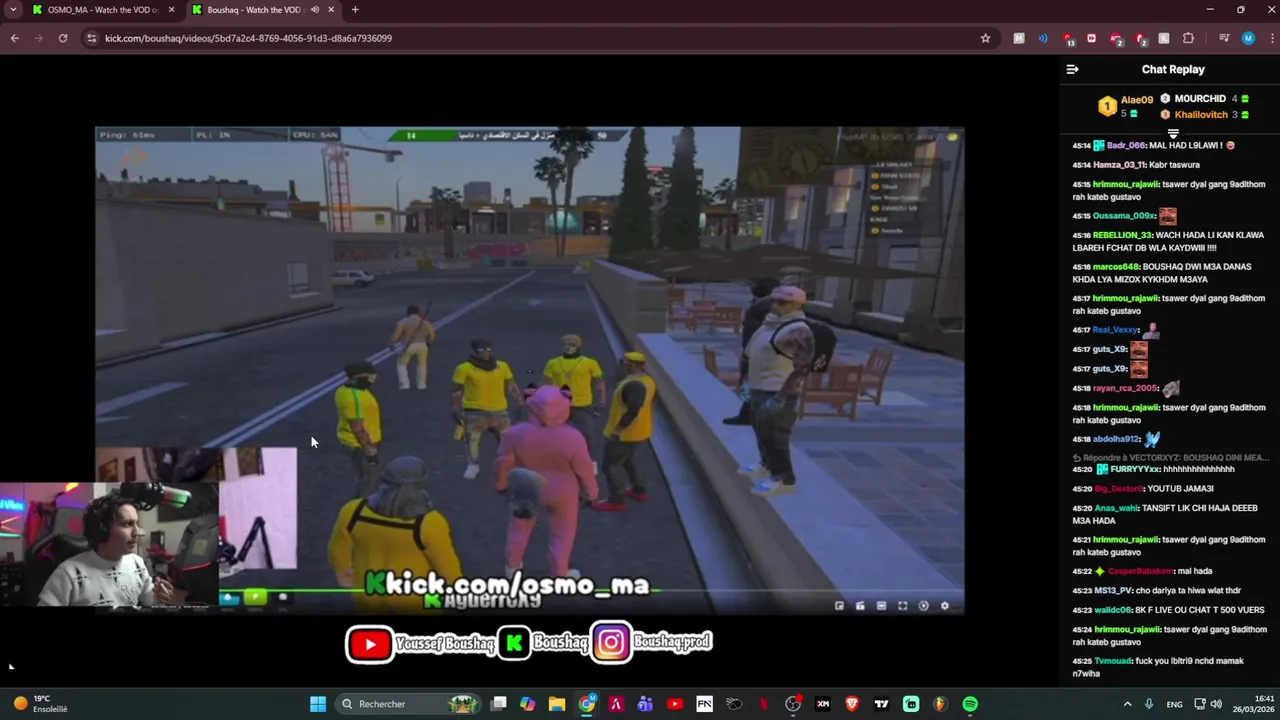
Task: Open playback speed control in player
Action: (923, 606)
